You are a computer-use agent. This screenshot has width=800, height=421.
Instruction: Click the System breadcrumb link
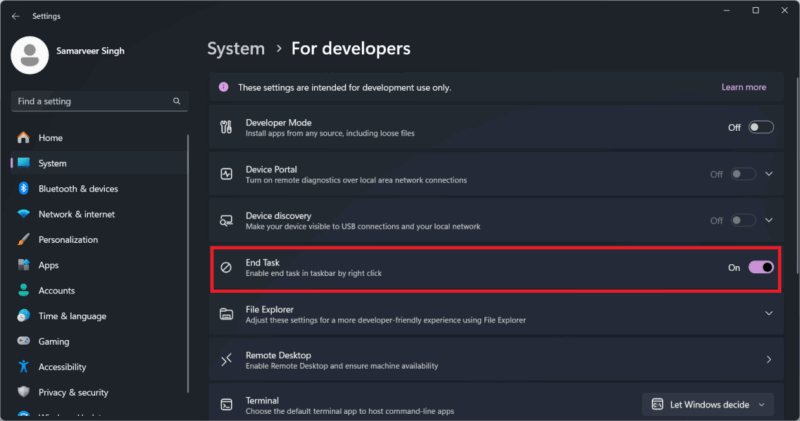coord(236,49)
